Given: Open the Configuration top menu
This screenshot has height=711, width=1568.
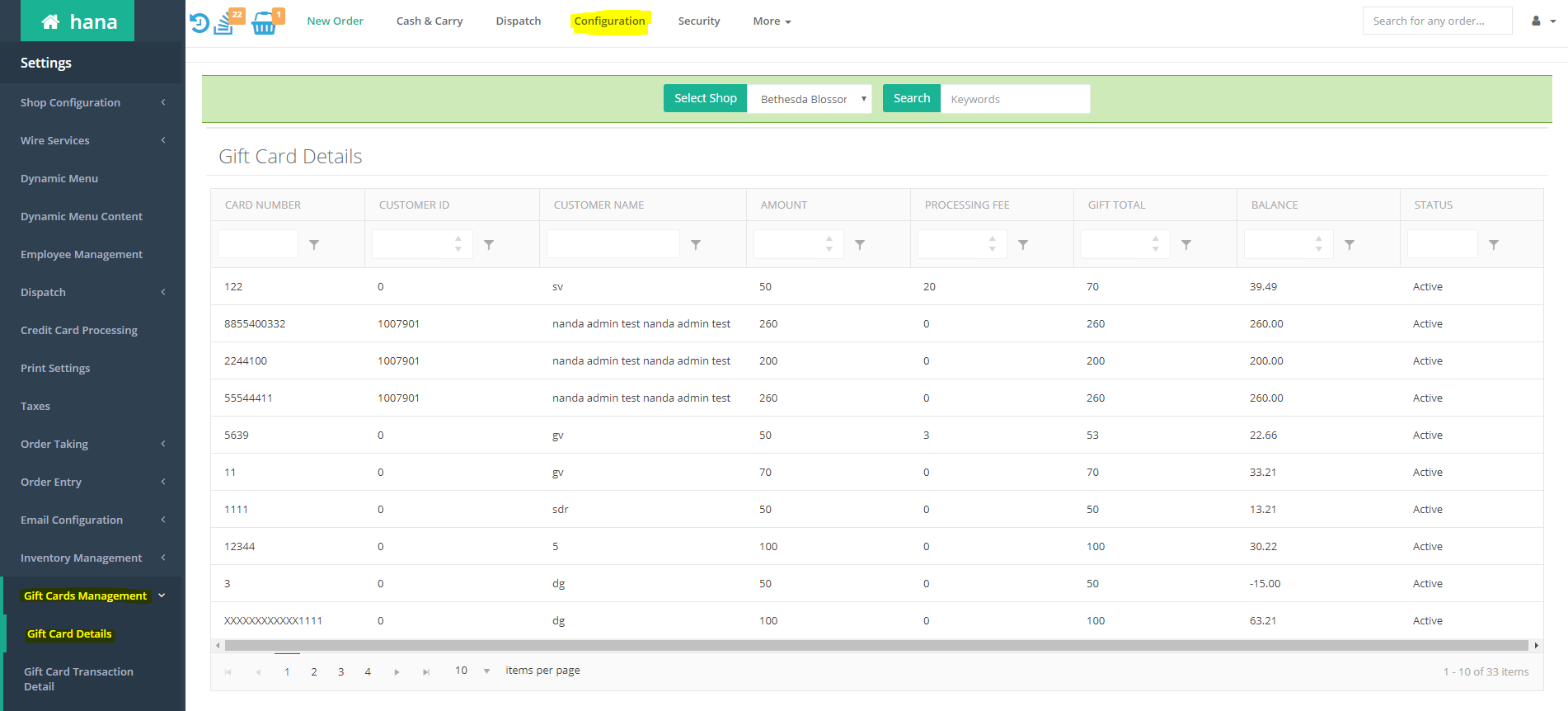Looking at the screenshot, I should click(x=609, y=21).
